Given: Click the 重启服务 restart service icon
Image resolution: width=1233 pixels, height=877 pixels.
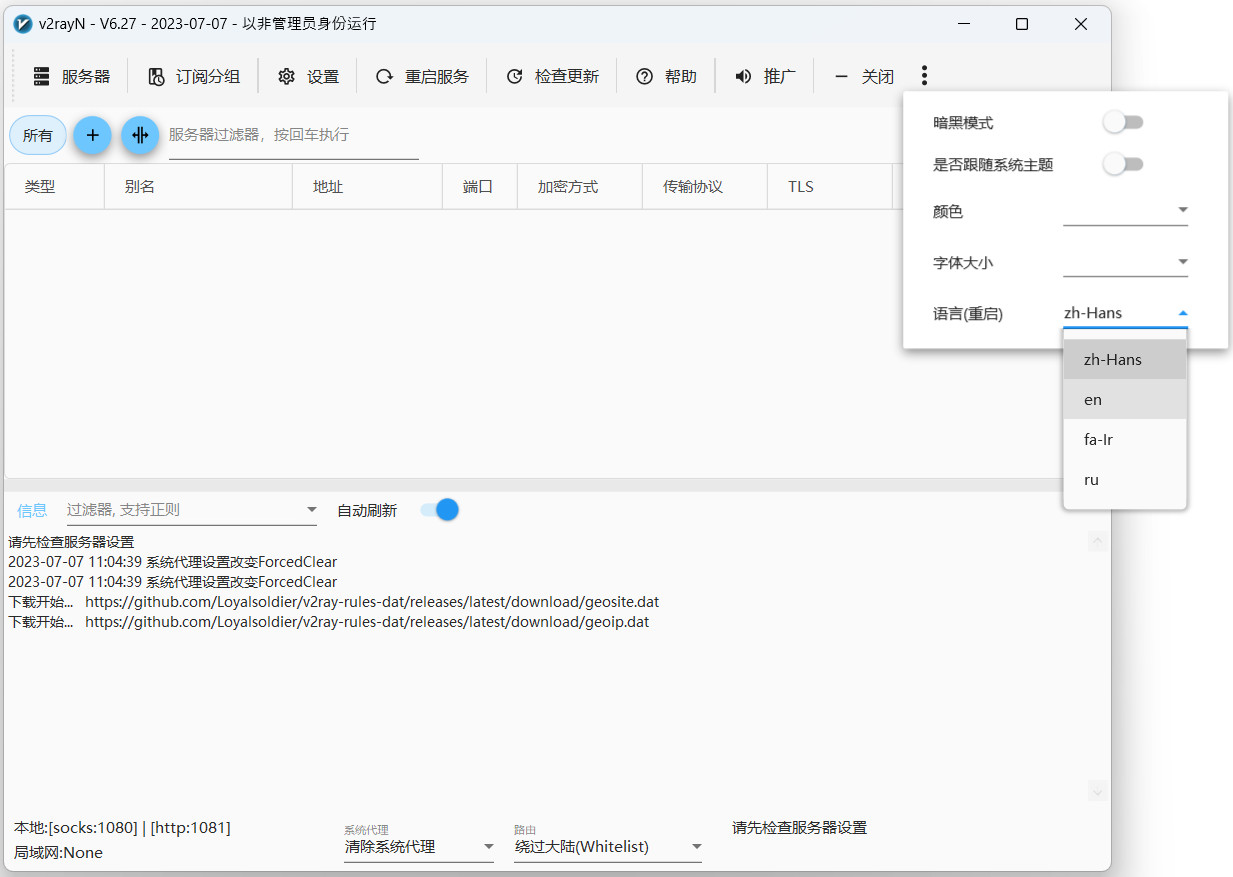Looking at the screenshot, I should click(x=384, y=77).
